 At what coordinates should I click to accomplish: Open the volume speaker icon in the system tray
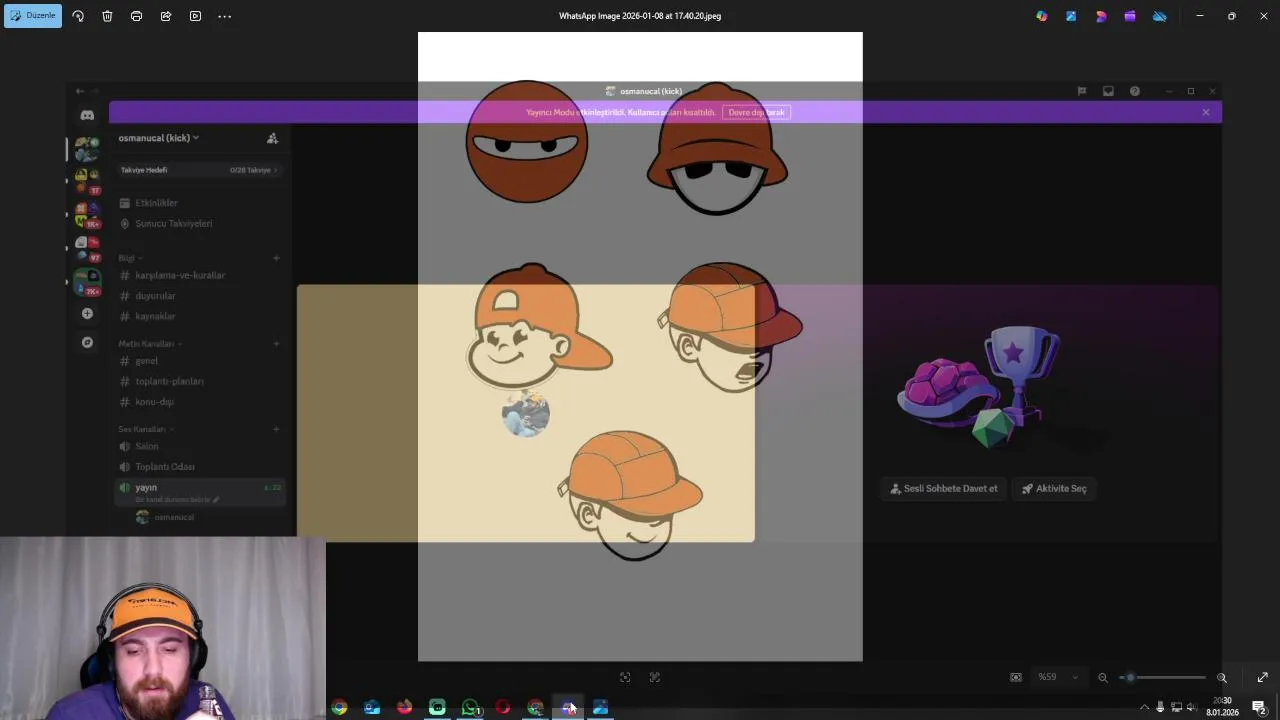click(x=1192, y=708)
